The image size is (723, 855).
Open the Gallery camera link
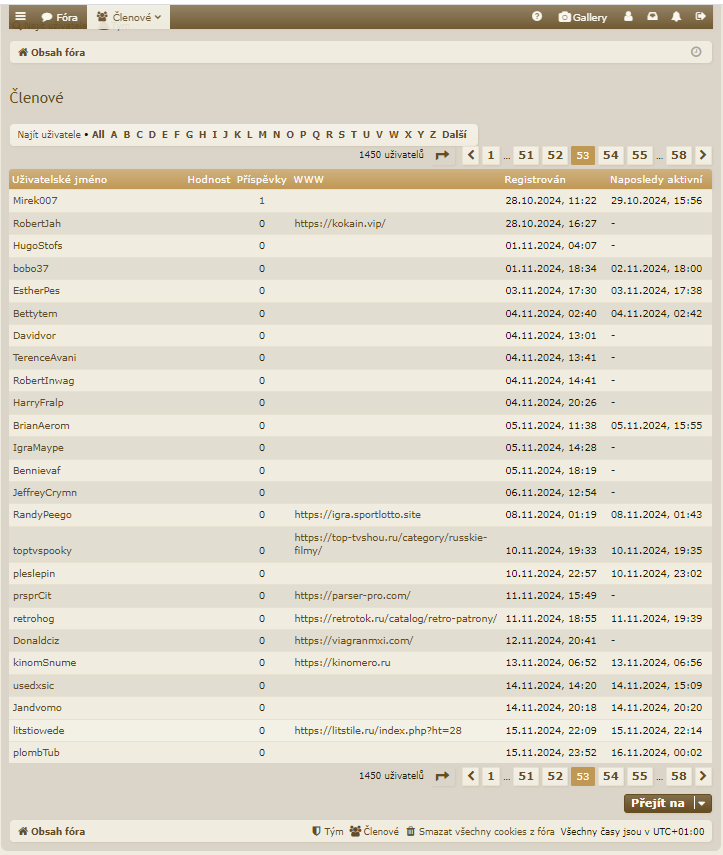click(x=583, y=17)
